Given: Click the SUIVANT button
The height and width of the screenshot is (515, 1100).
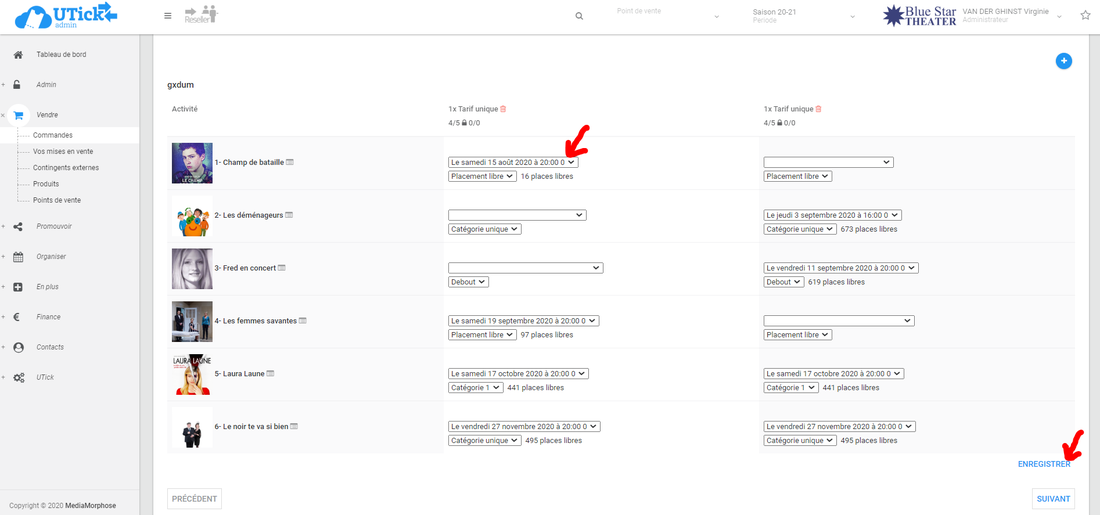Looking at the screenshot, I should tap(1053, 499).
